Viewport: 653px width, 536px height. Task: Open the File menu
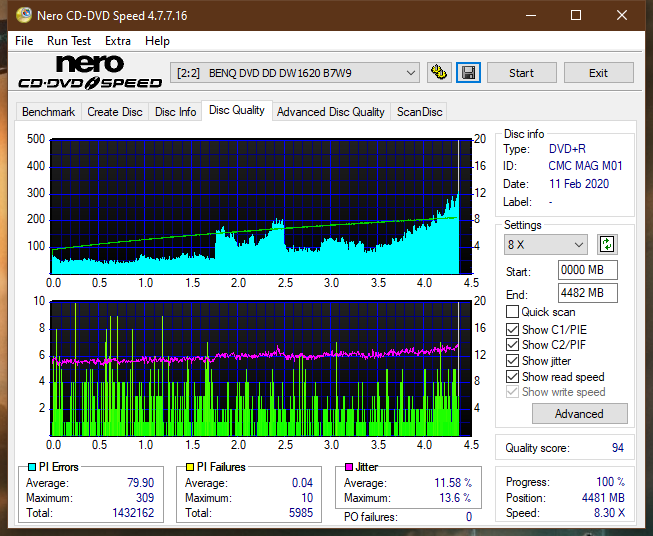coord(24,41)
